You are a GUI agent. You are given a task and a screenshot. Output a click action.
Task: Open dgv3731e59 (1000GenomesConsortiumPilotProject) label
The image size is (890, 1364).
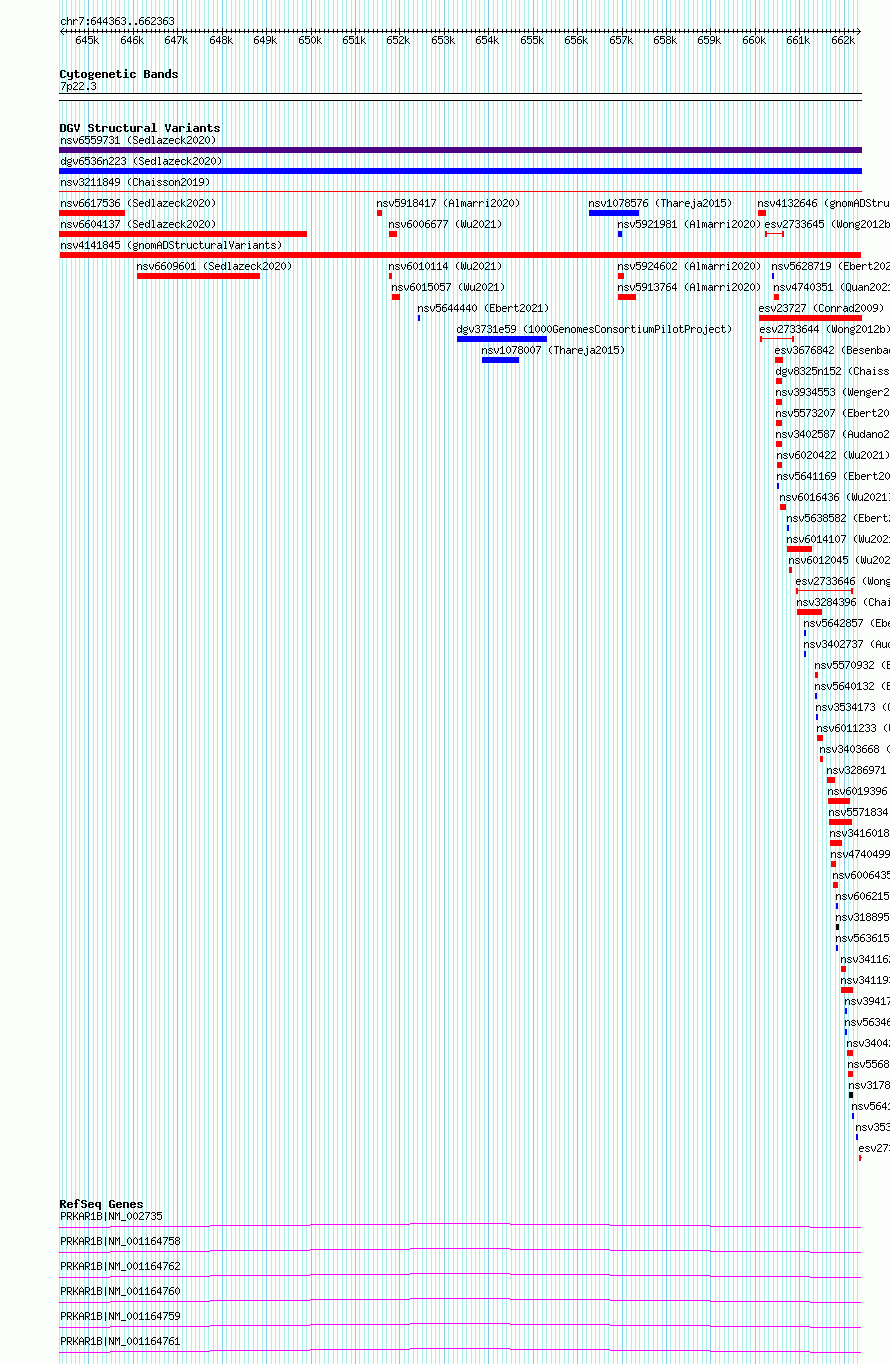(x=594, y=329)
